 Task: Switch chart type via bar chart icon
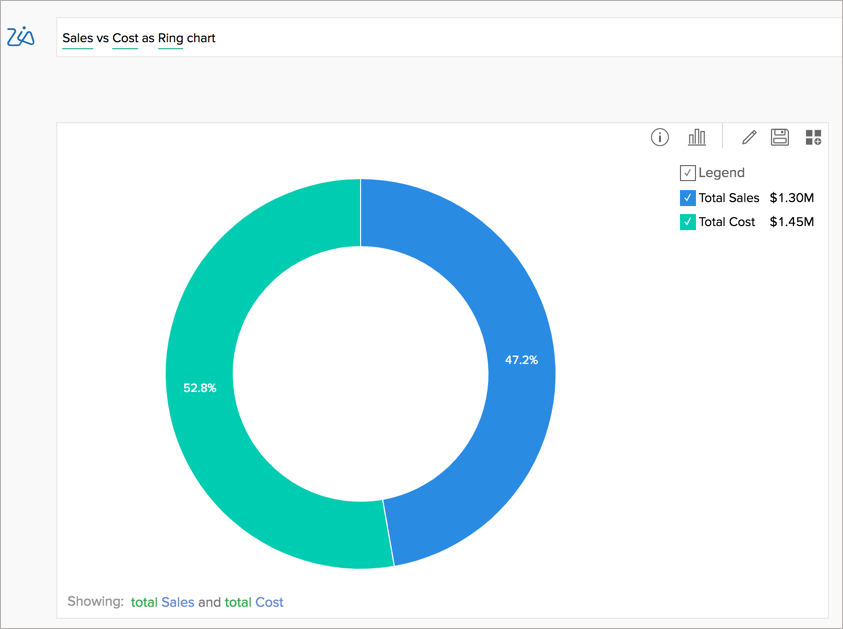[x=697, y=136]
